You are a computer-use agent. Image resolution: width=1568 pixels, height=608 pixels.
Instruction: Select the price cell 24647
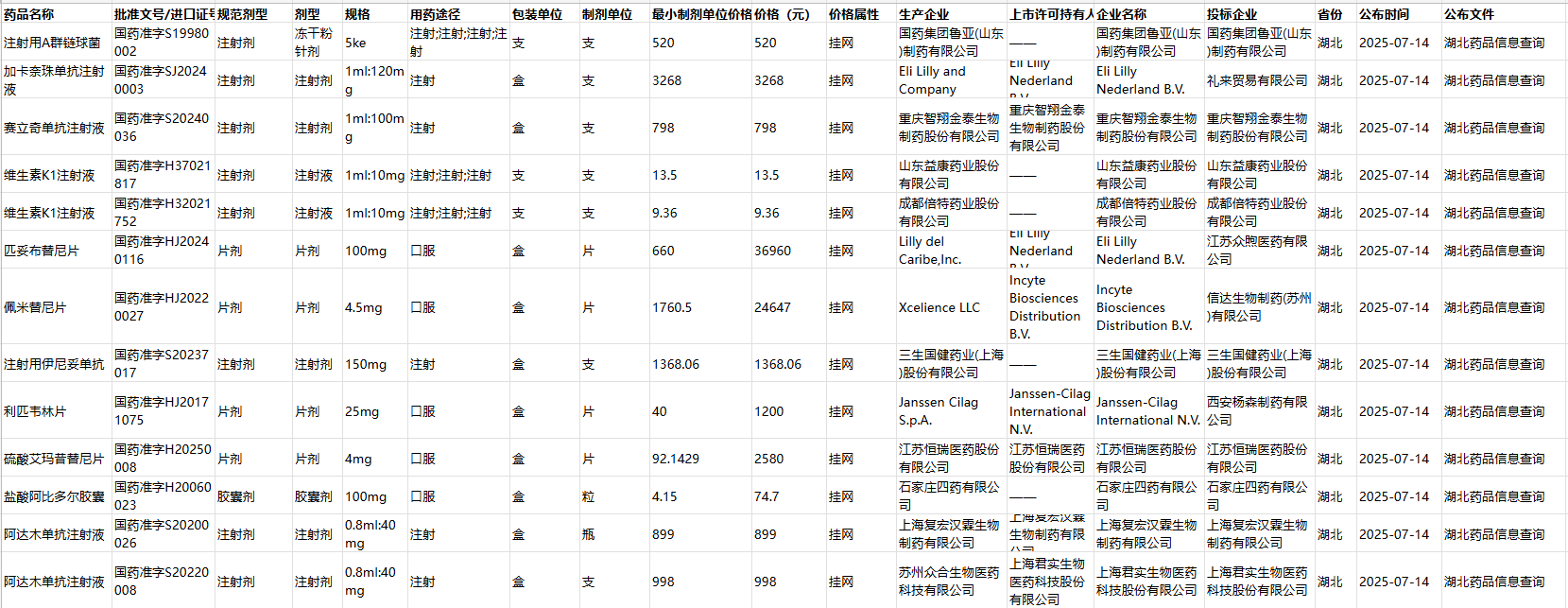coord(789,307)
